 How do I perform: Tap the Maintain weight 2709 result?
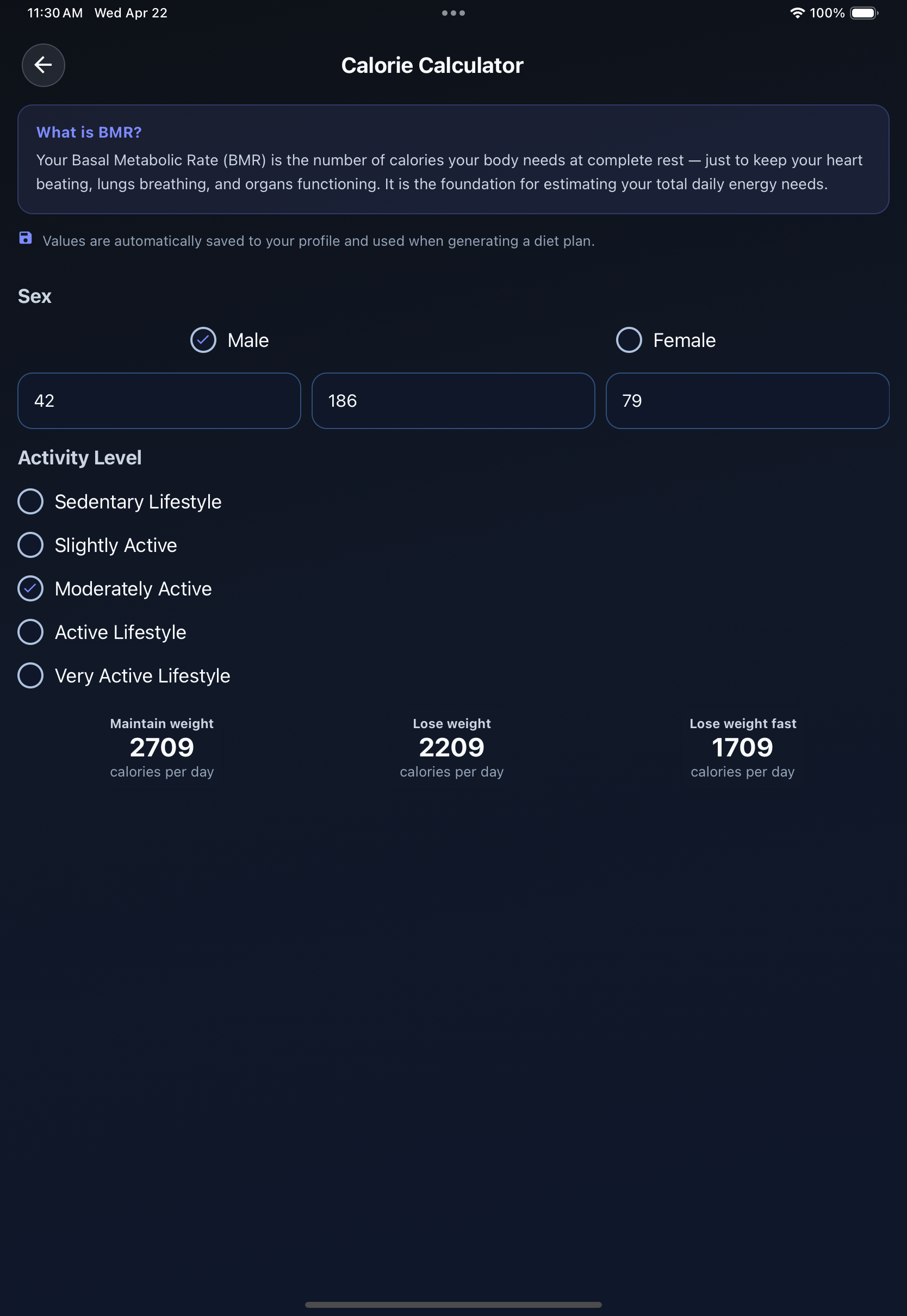[x=162, y=747]
